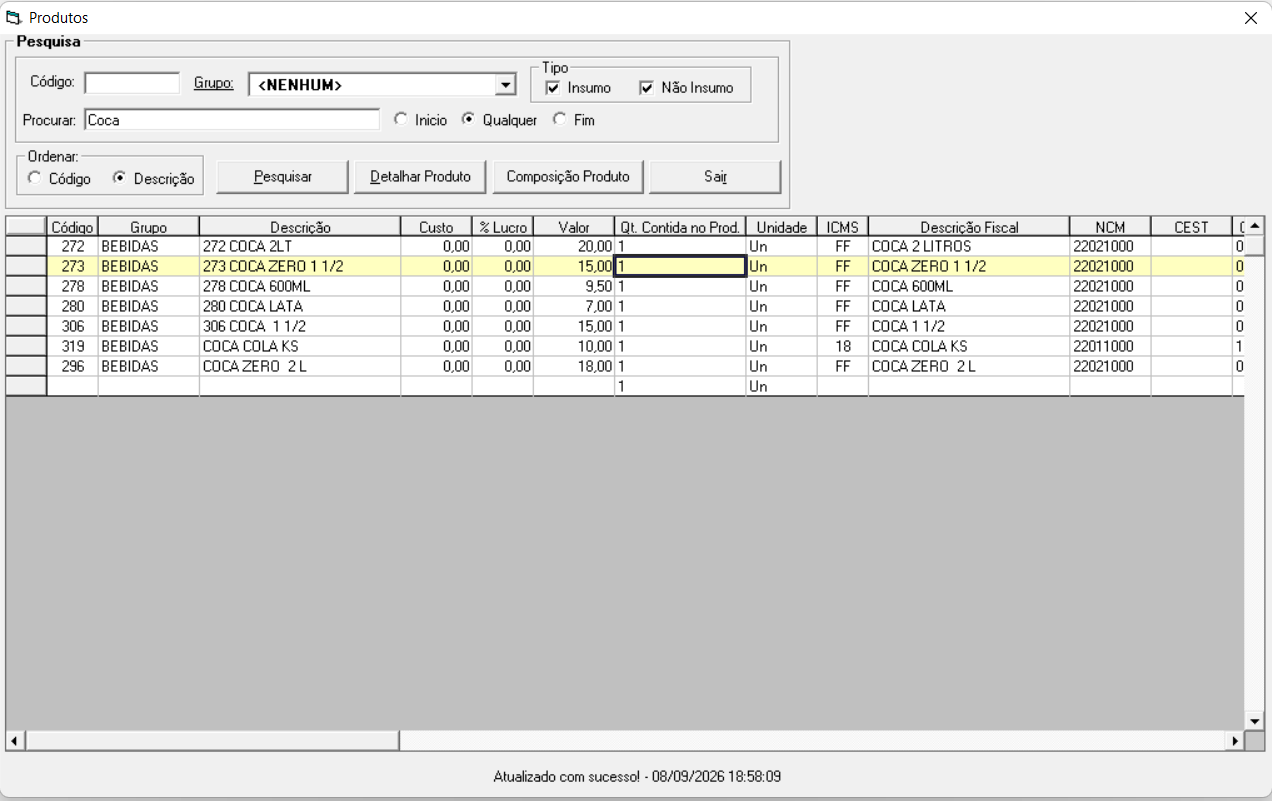Viewport: 1272px width, 801px height.
Task: Click the NCM cell '22011000'
Action: click(x=1110, y=346)
